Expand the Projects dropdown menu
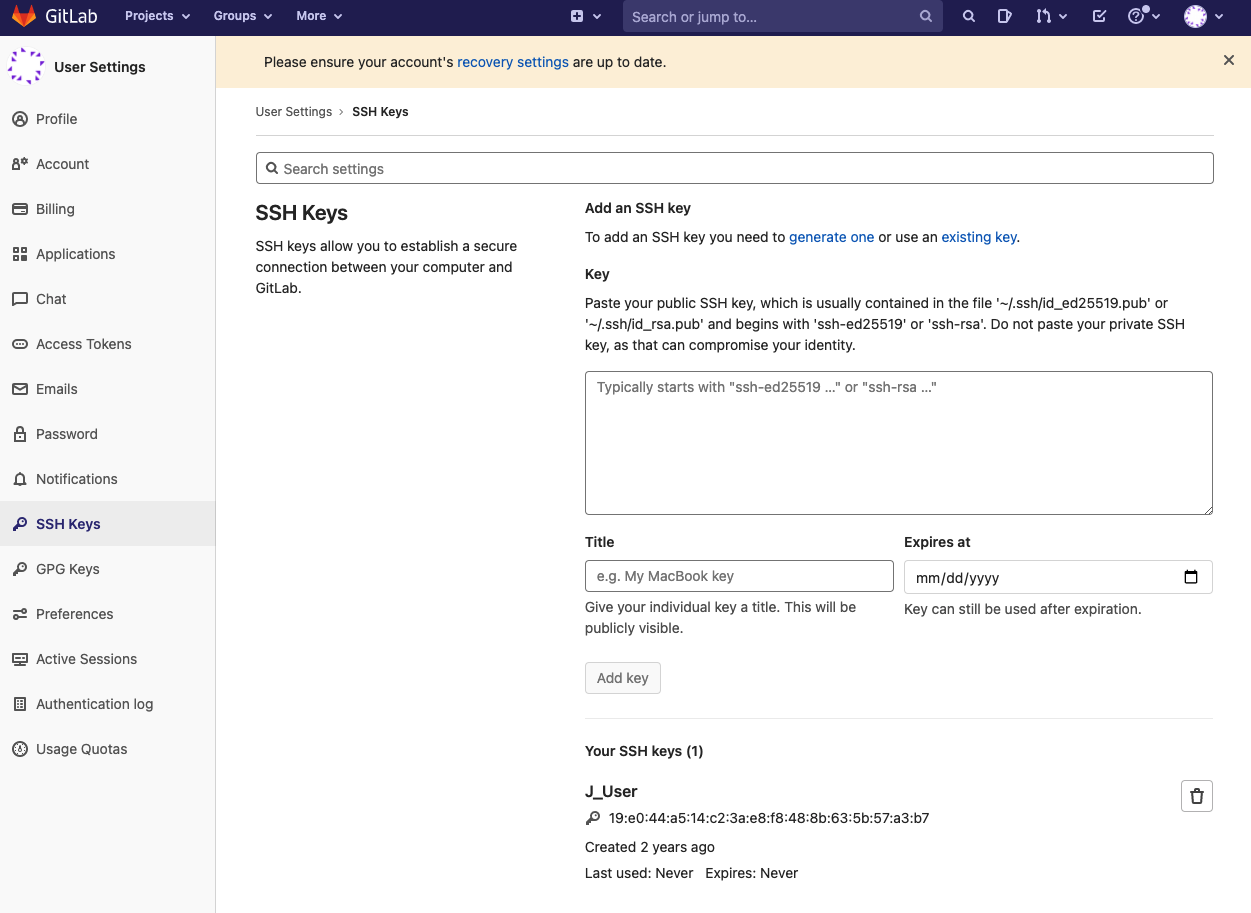The height and width of the screenshot is (913, 1251). [157, 16]
